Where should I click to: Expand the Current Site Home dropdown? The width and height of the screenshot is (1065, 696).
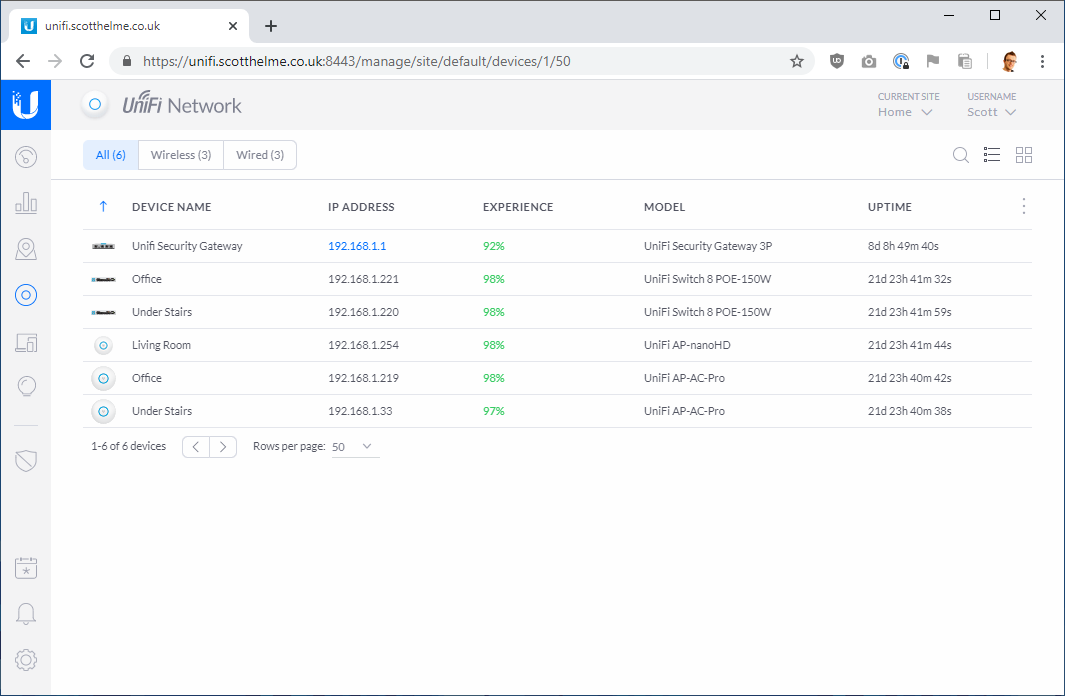(x=905, y=112)
